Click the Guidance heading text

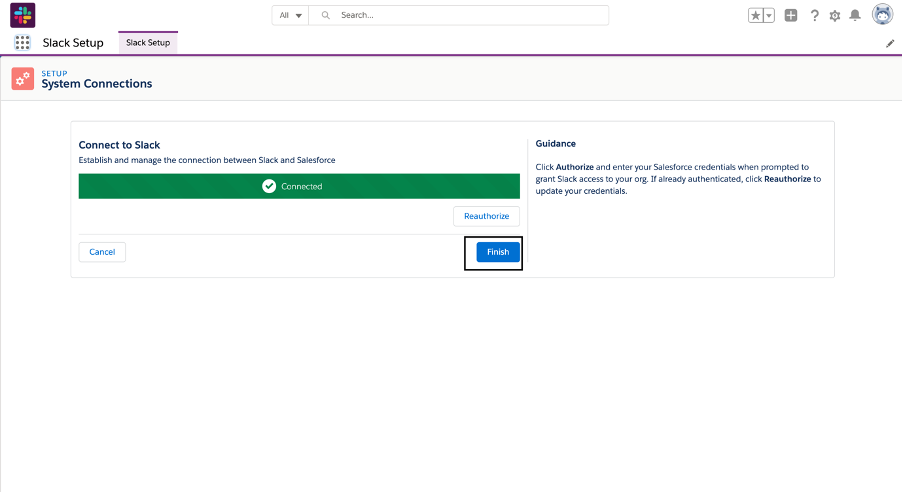(x=556, y=143)
